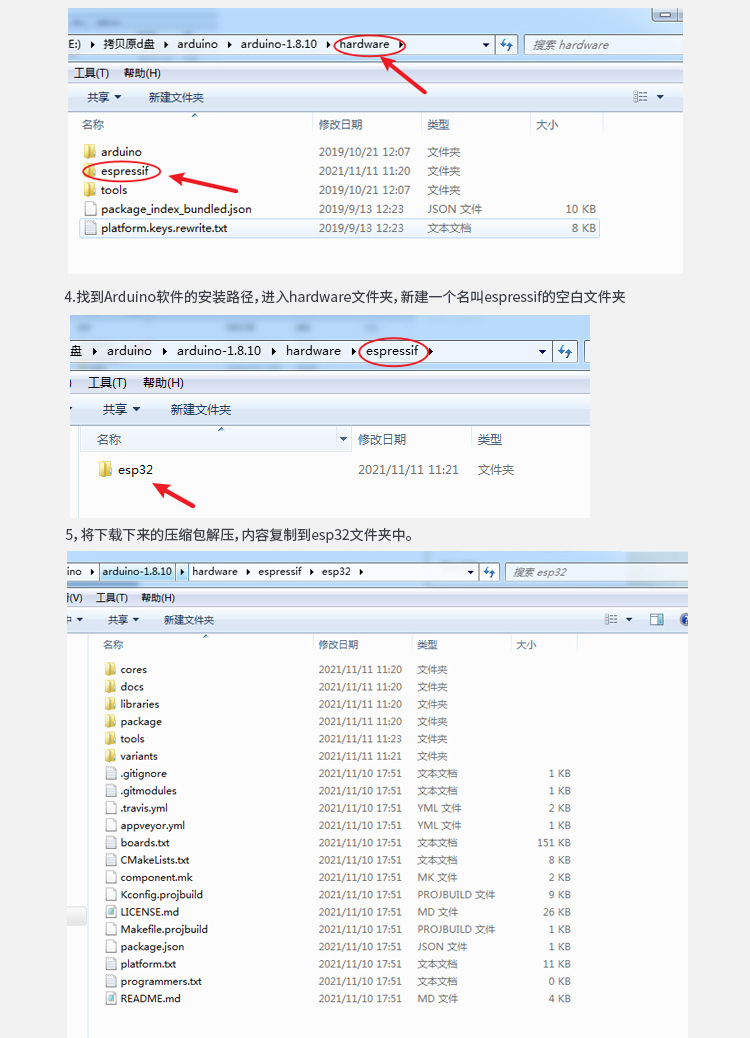Open 帮助(H) menu in espressif window

tap(163, 383)
